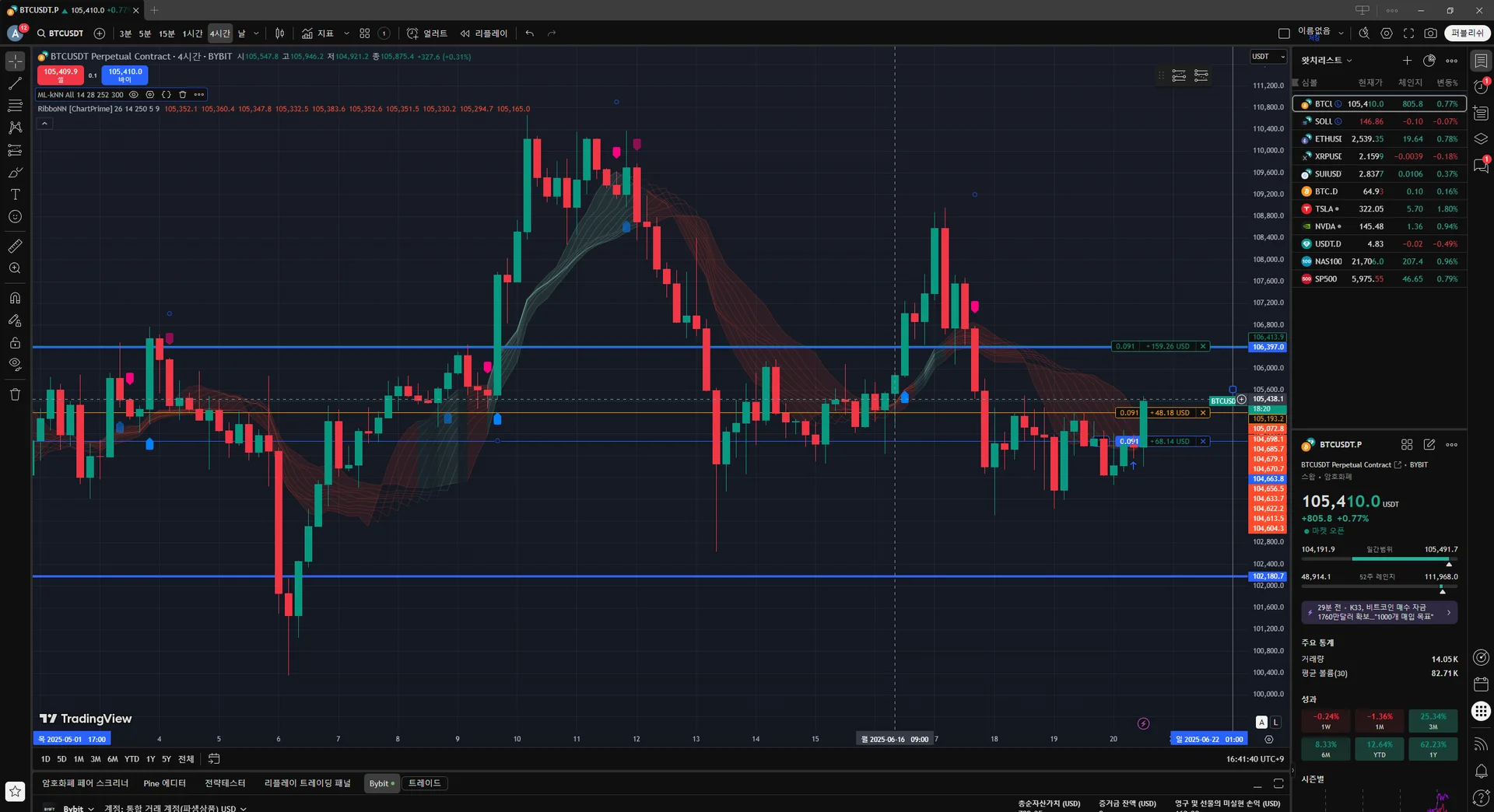Remove the ML-kNN indicator
Viewport: 1494px width, 812px height.
[x=183, y=95]
